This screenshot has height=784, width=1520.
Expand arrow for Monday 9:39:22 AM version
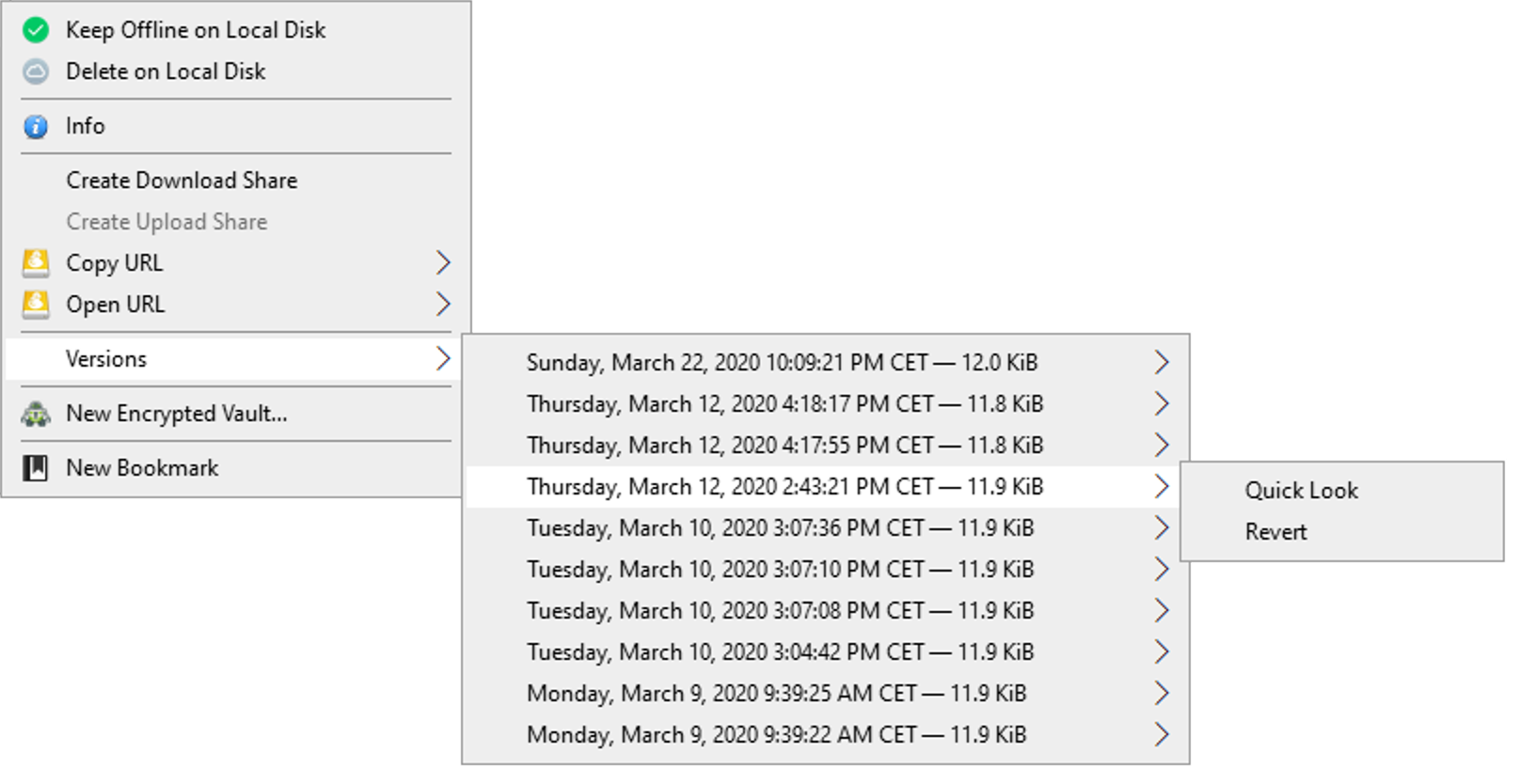pos(1162,735)
